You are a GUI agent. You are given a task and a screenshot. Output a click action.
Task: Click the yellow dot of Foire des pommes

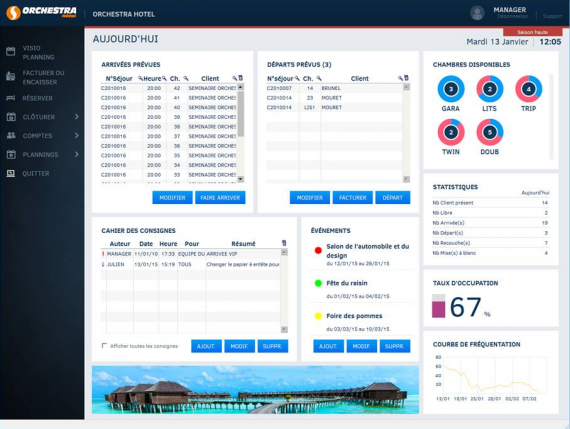[x=318, y=316]
